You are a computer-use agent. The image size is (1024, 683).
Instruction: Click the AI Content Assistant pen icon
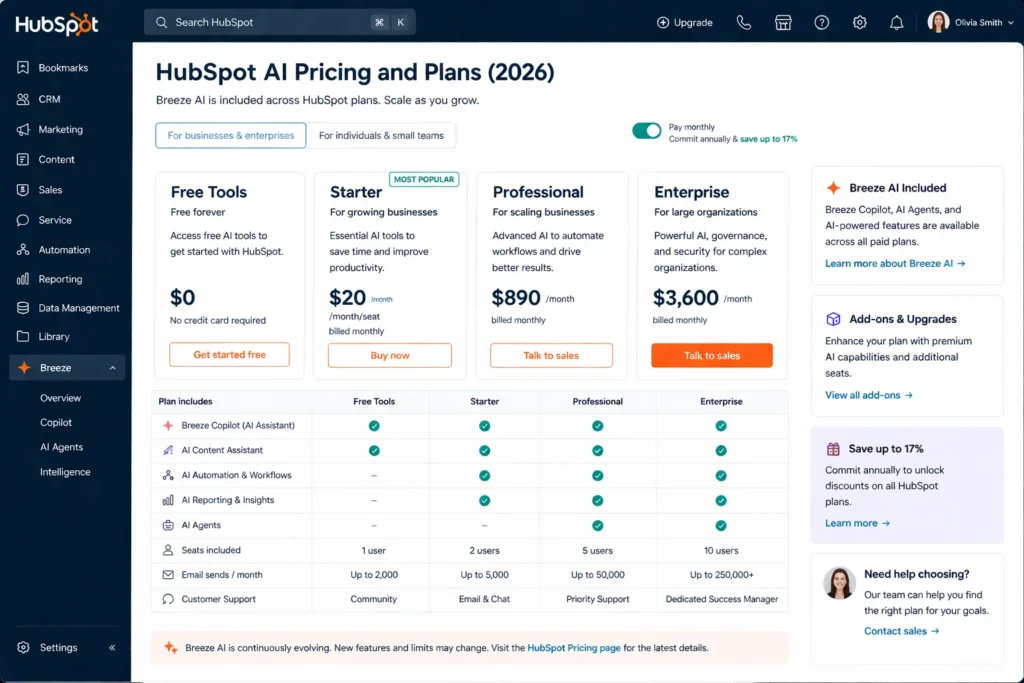pos(168,450)
